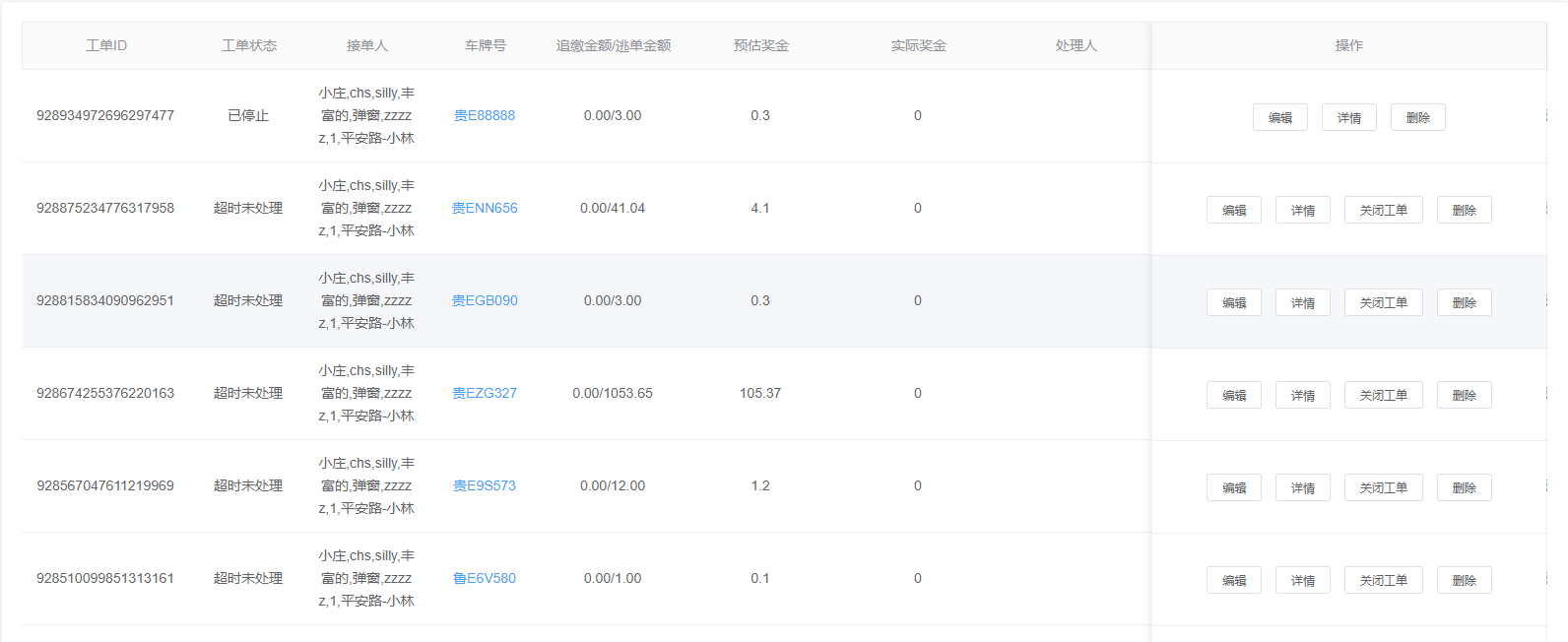The height and width of the screenshot is (642, 1568).
Task: Click 编辑 button for license plate 贵E88888
Action: (x=1279, y=117)
